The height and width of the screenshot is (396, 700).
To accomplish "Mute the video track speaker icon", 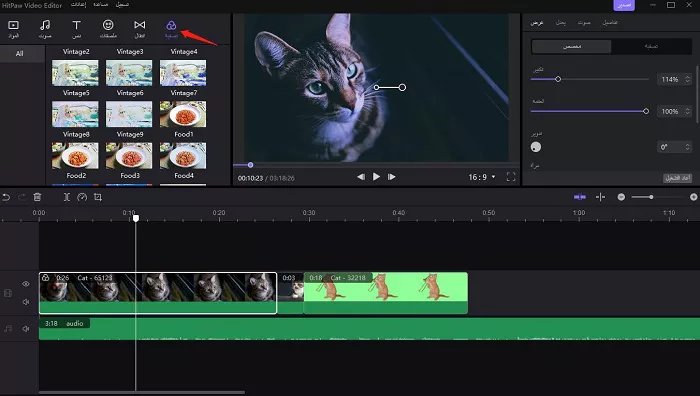I will (x=26, y=302).
